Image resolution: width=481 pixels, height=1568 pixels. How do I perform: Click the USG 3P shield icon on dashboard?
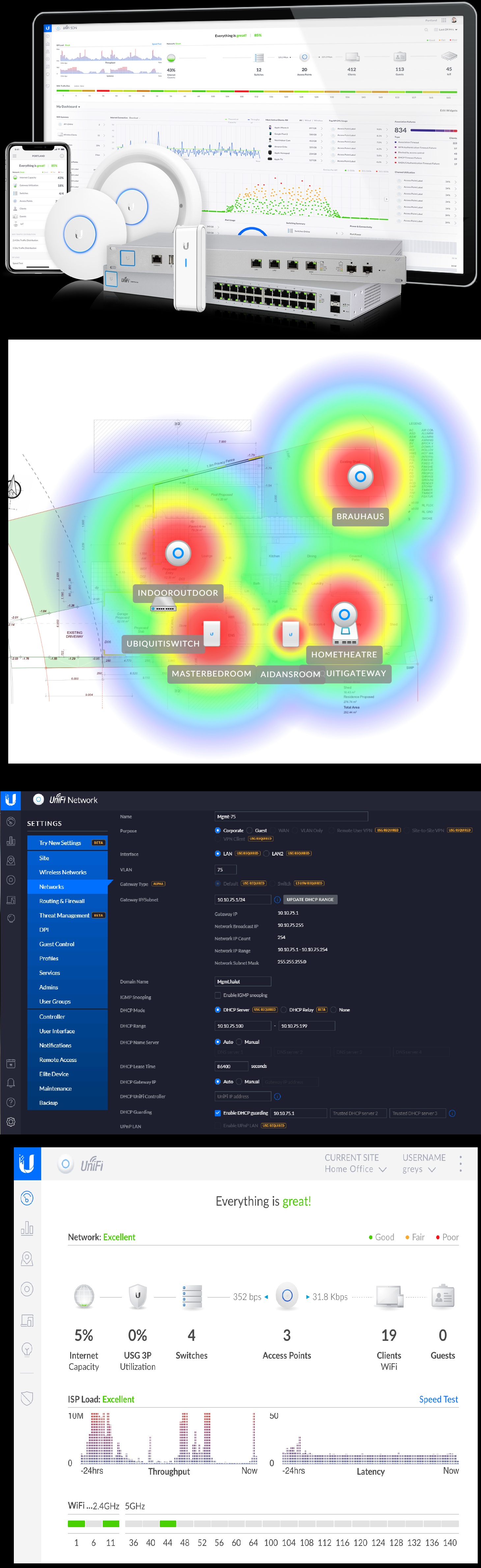(x=137, y=1296)
